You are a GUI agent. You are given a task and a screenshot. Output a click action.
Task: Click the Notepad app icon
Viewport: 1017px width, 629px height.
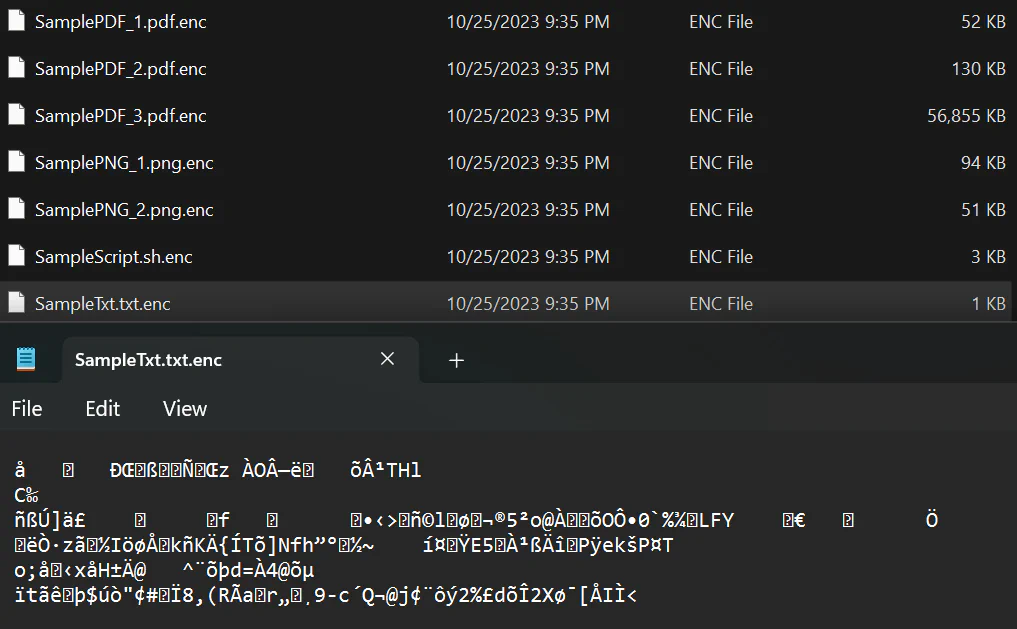[x=26, y=360]
